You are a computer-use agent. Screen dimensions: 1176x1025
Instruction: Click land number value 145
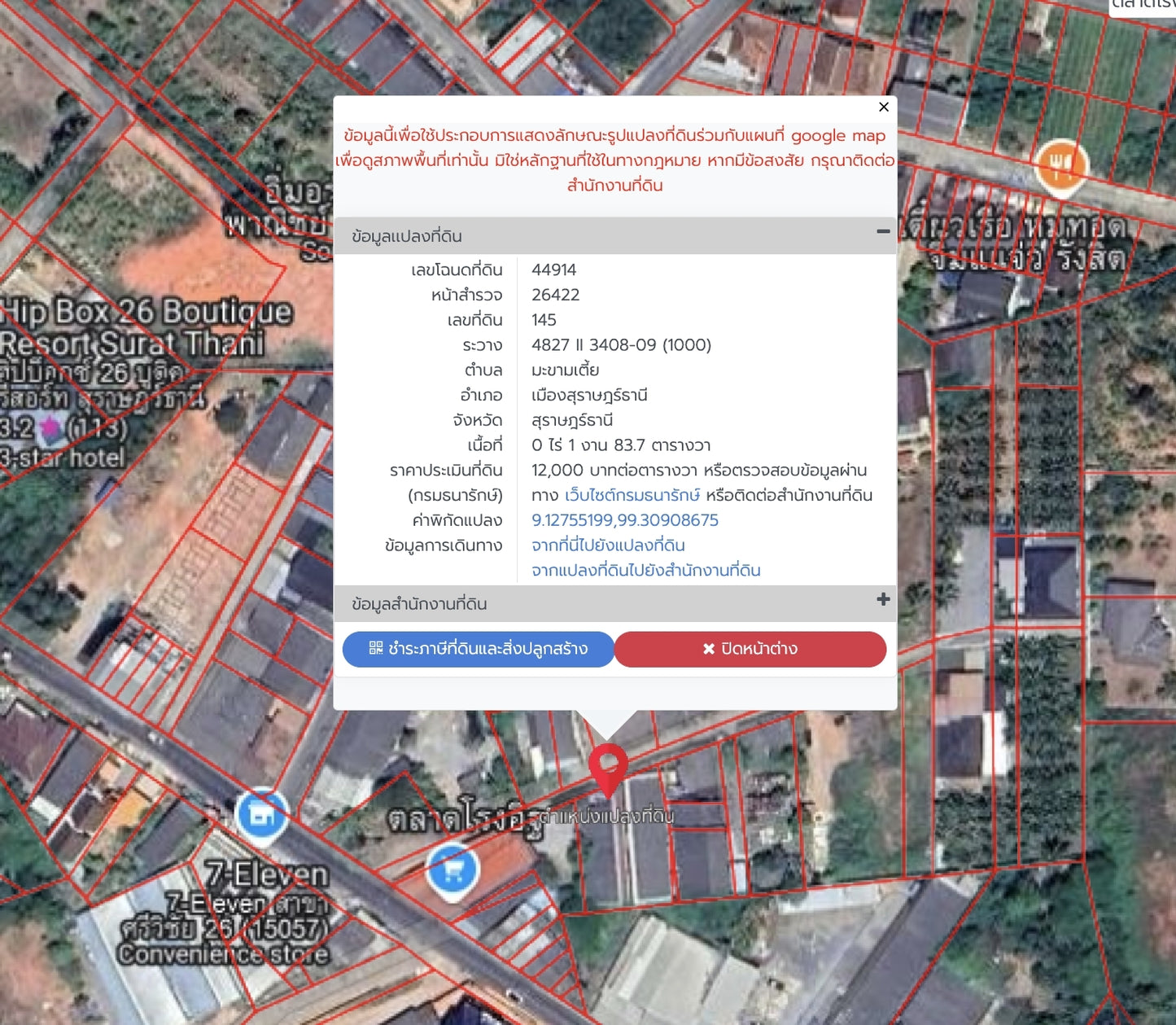point(544,320)
